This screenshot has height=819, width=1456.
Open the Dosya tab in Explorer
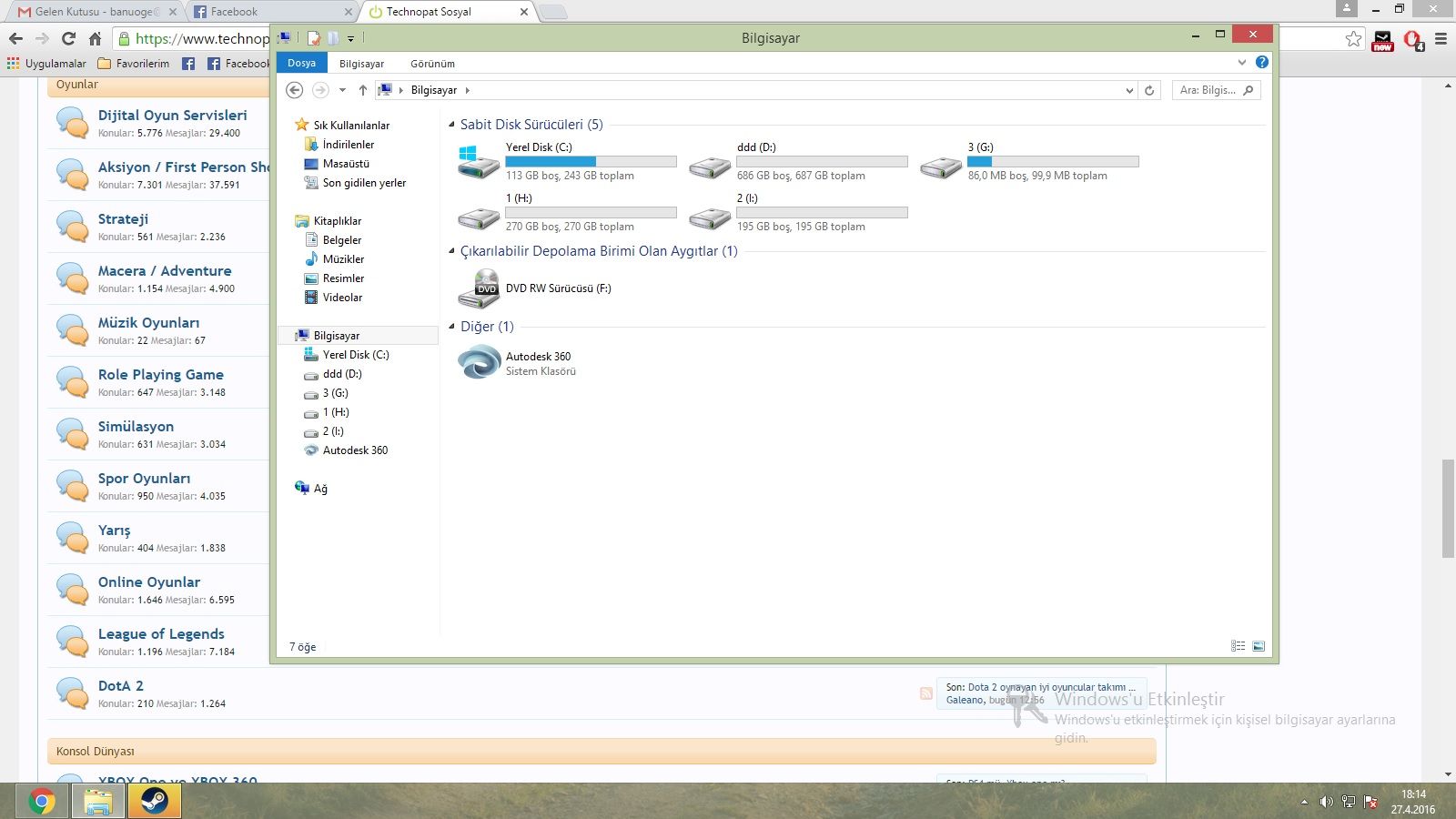coord(301,63)
